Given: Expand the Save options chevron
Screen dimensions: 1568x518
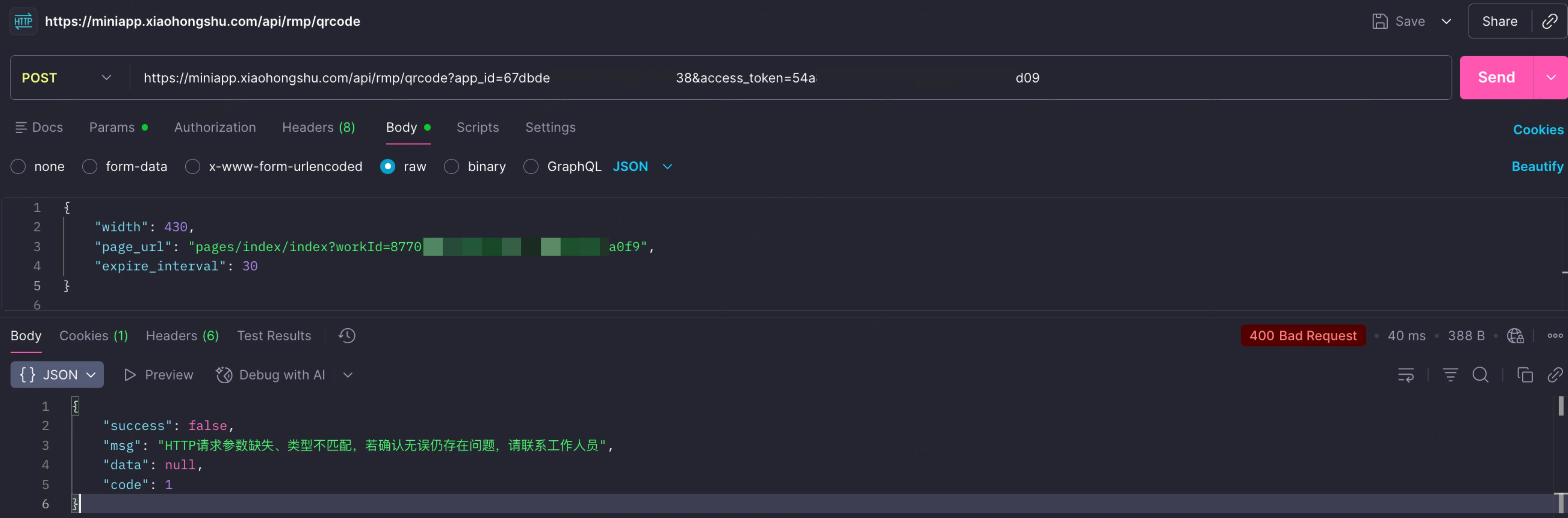Looking at the screenshot, I should pyautogui.click(x=1446, y=21).
